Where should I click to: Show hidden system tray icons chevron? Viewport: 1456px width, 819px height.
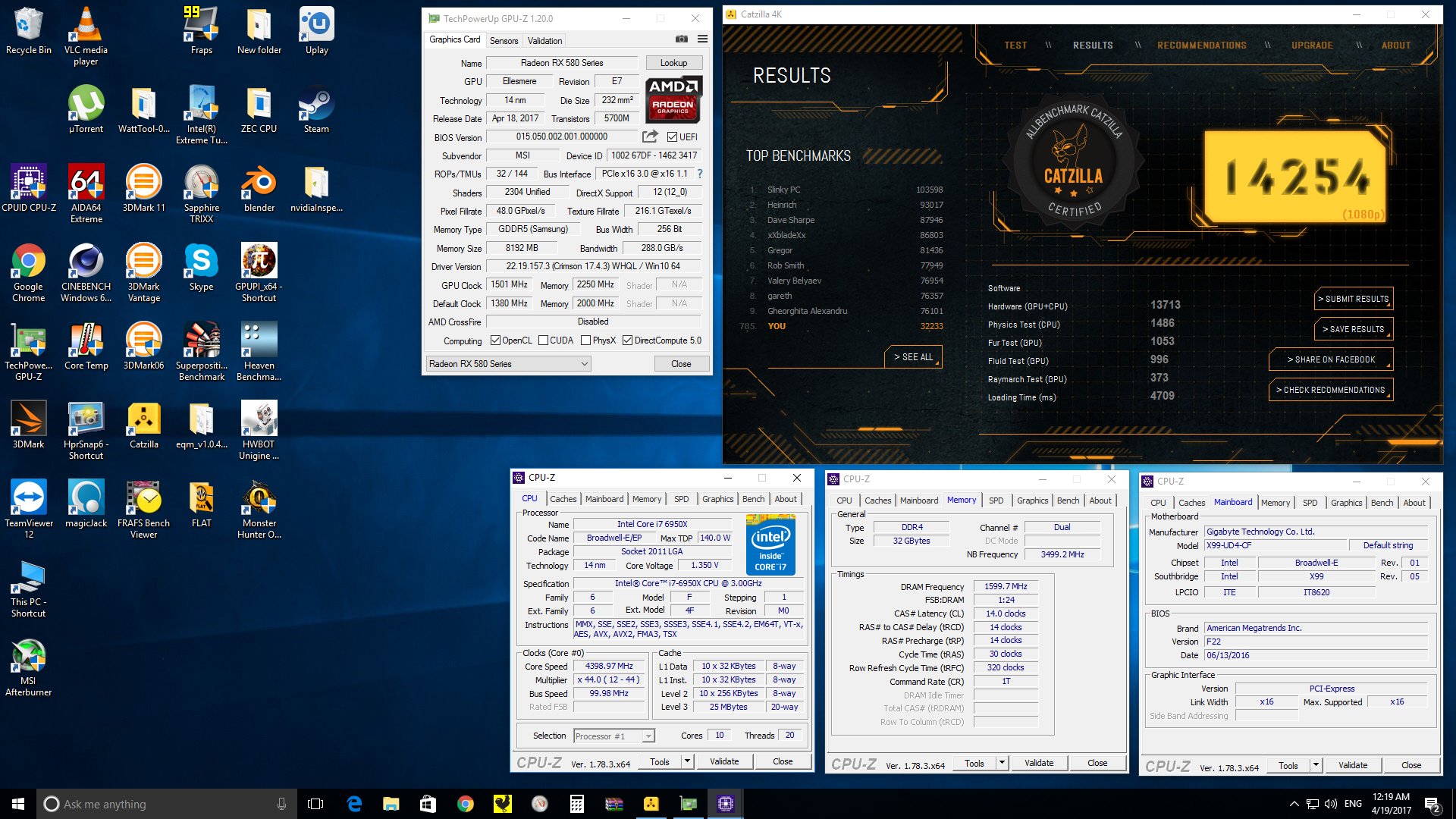[1294, 804]
